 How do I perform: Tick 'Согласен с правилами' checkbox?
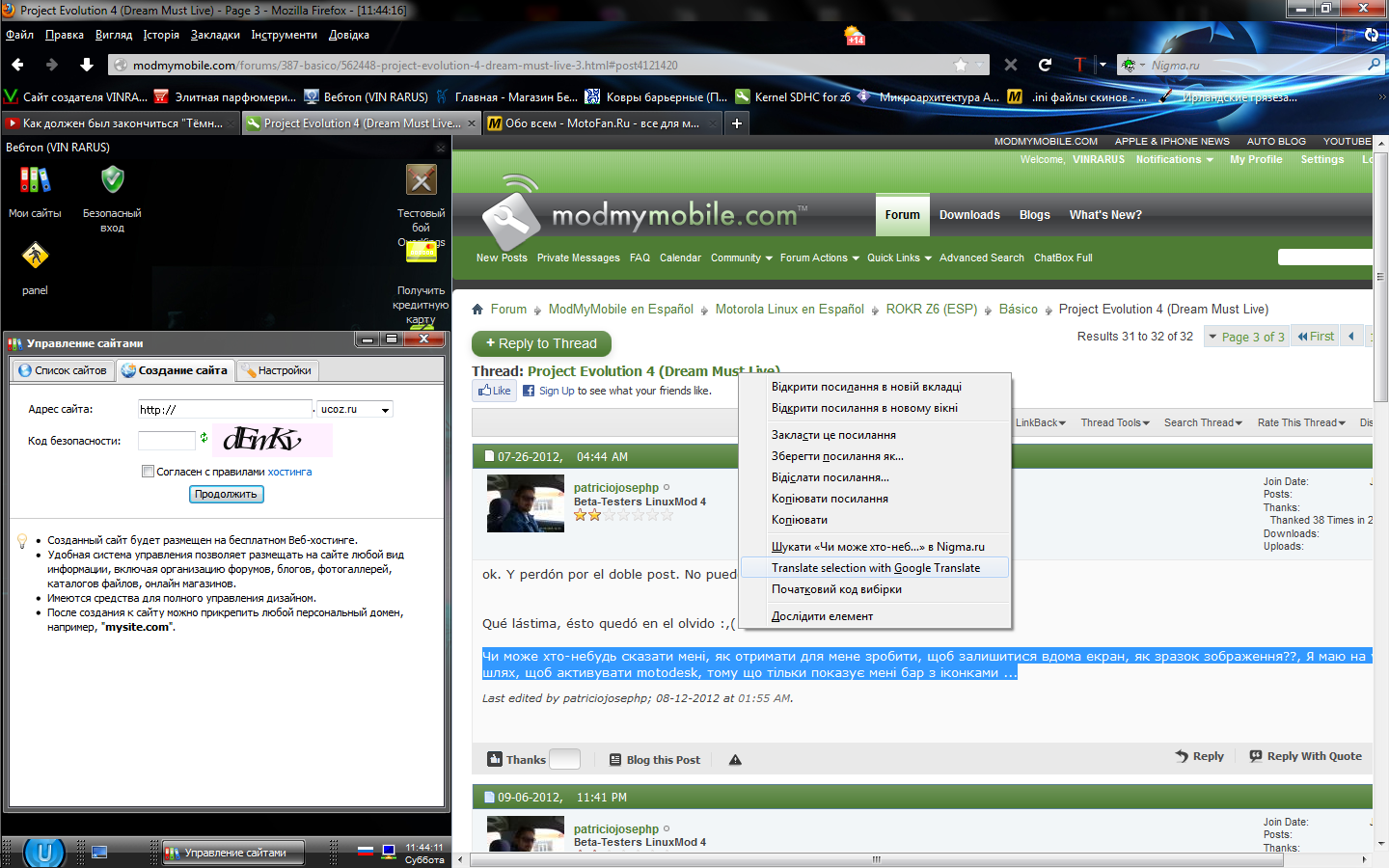coord(148,472)
